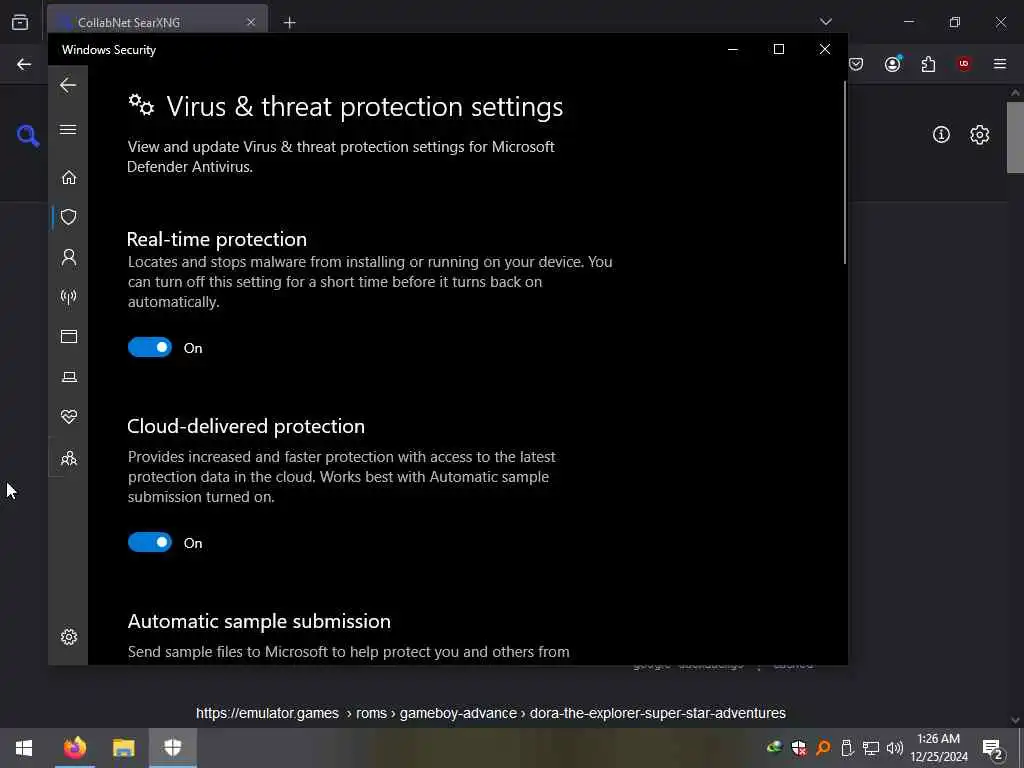Click the Windows Security taskbar button
1024x768 pixels.
pos(173,748)
